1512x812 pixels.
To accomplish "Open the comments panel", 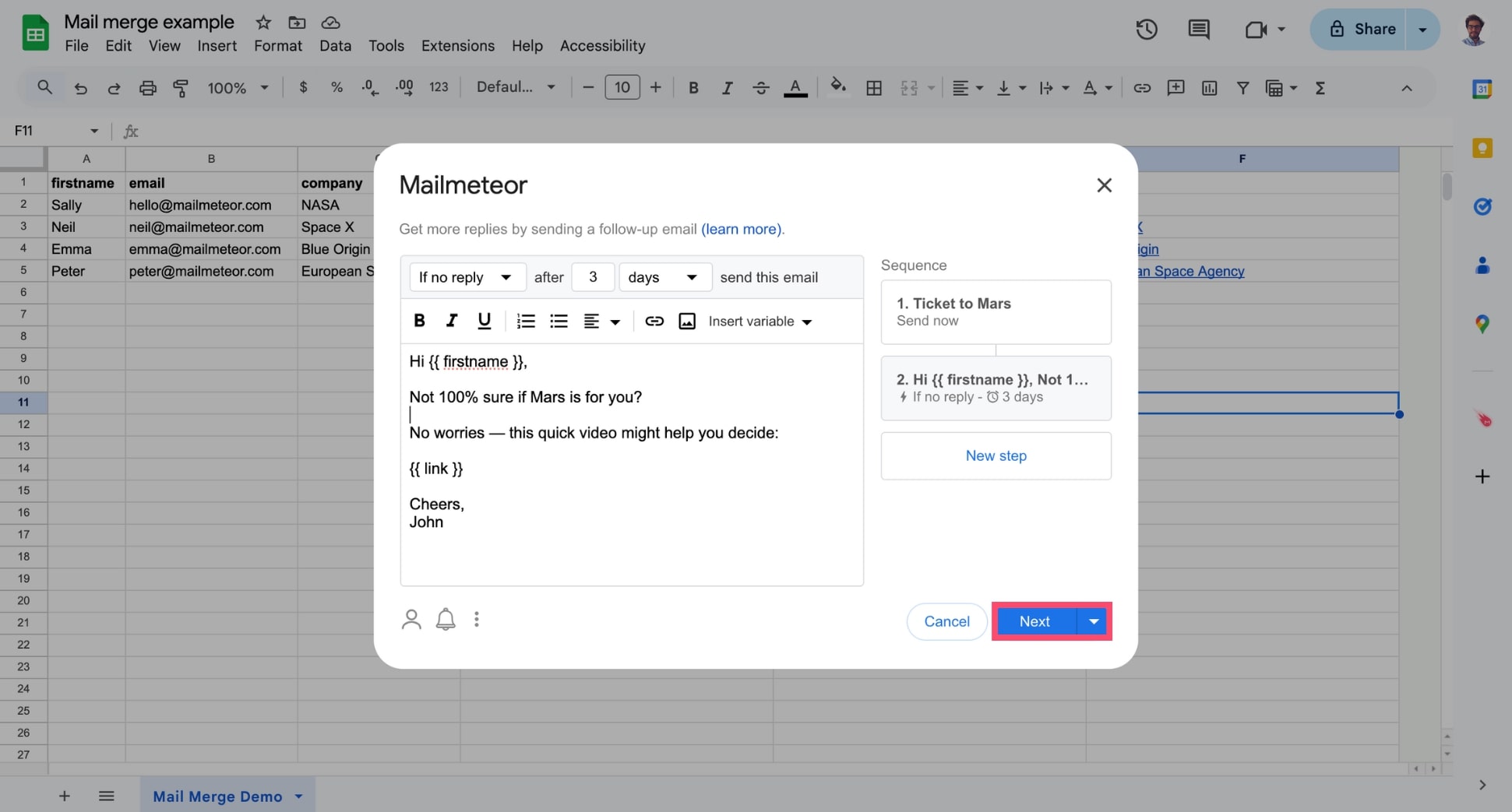I will pyautogui.click(x=1198, y=30).
